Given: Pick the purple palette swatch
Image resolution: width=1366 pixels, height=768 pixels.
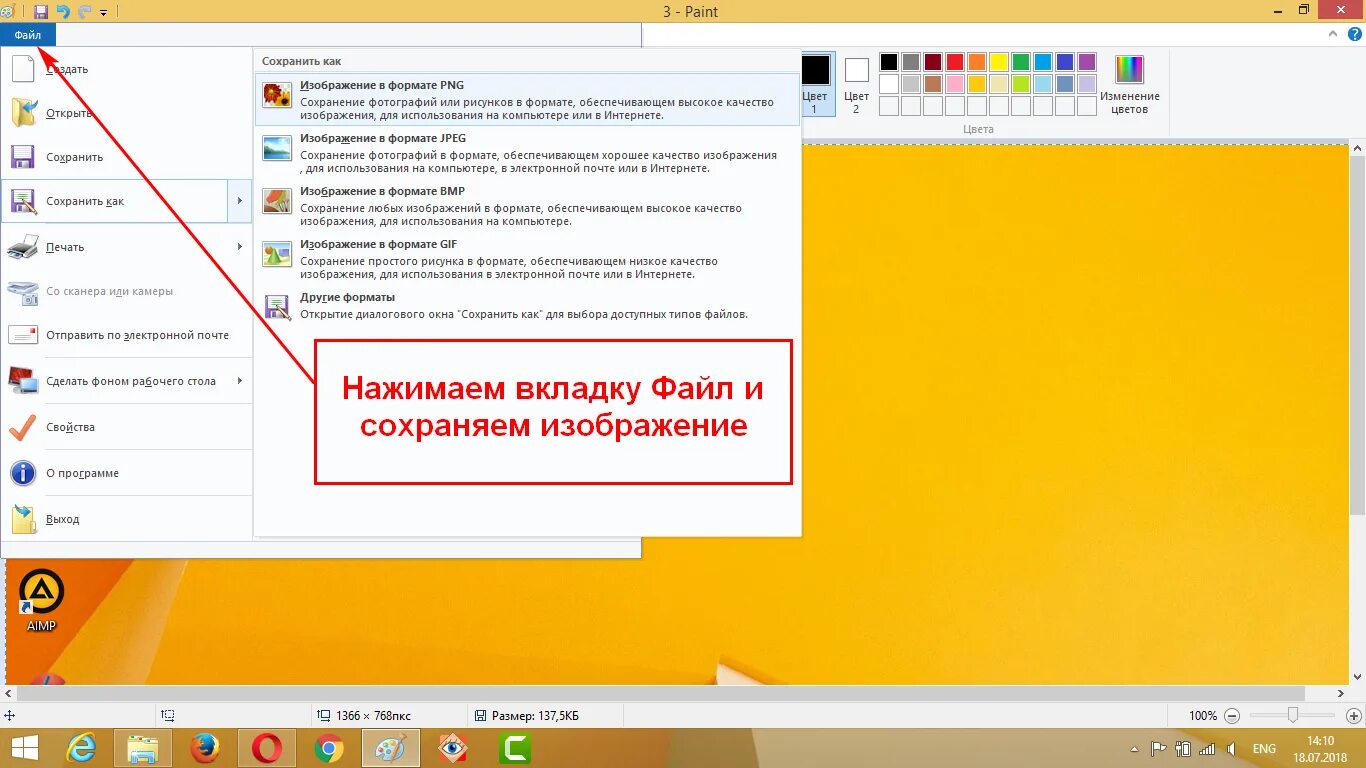Looking at the screenshot, I should 1087,62.
